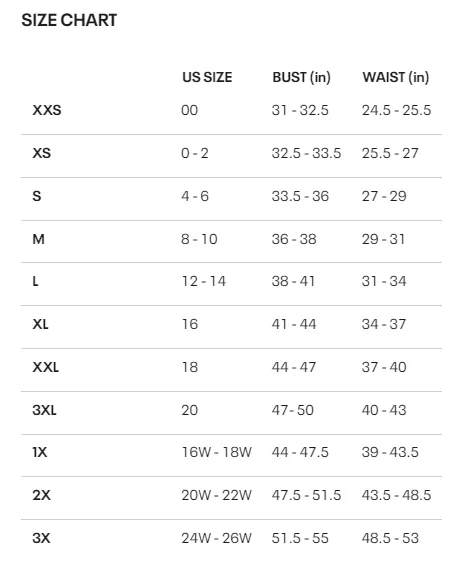Click the XS size row label
Viewport: 473px width, 568px height.
(x=42, y=153)
